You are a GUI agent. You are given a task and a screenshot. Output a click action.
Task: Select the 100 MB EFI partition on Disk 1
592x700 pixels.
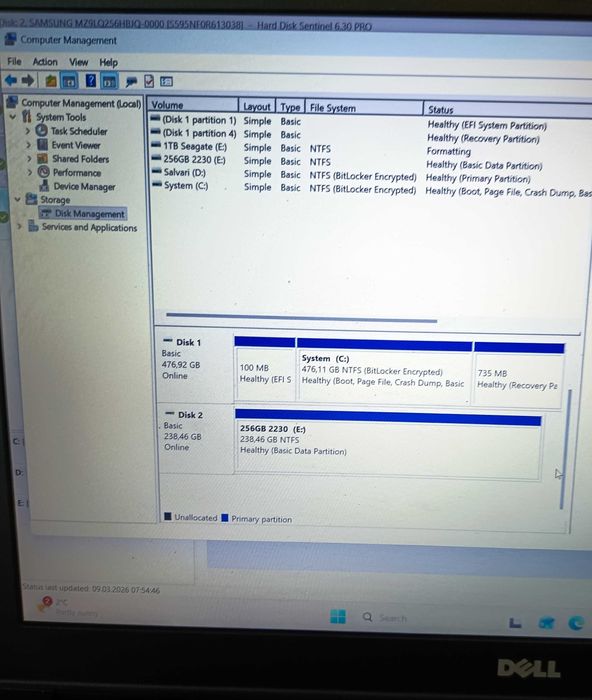click(265, 369)
